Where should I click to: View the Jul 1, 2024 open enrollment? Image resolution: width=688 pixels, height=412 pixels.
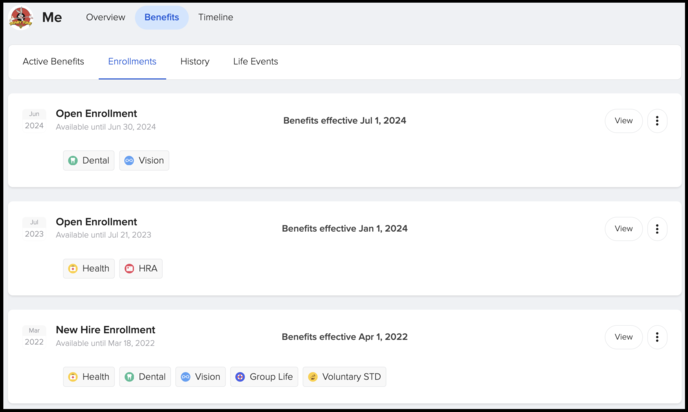pos(624,121)
